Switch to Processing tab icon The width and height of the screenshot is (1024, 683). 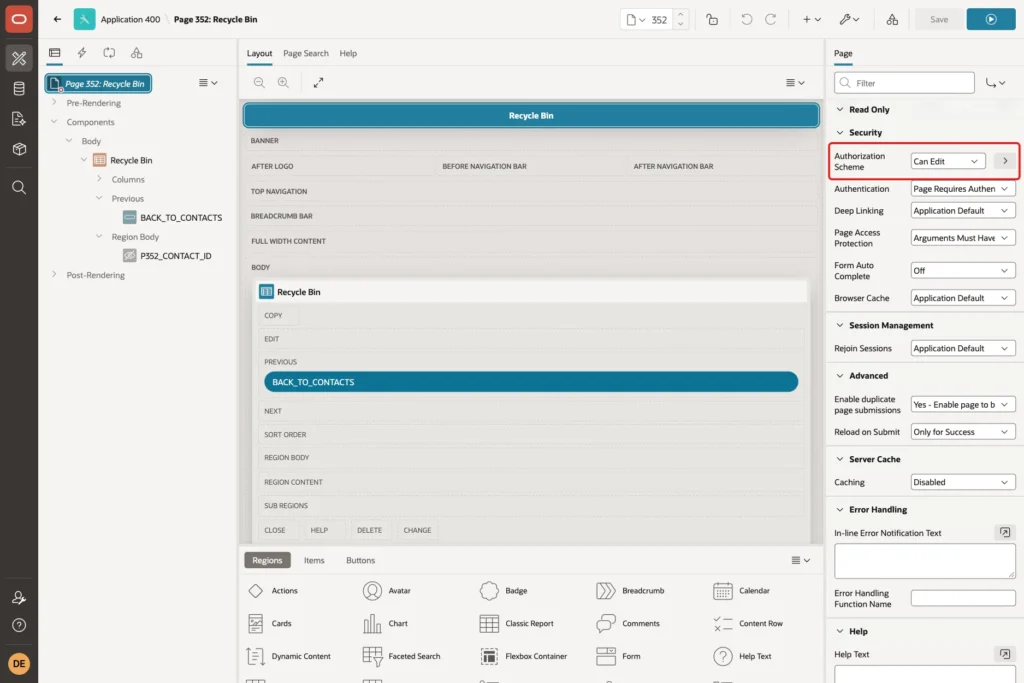pyautogui.click(x=109, y=53)
